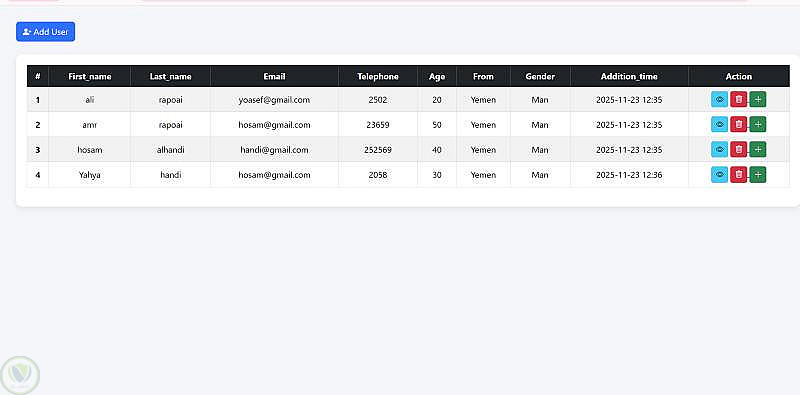Delete the hosam alhandi row
Viewport: 800px width, 395px height.
738,149
